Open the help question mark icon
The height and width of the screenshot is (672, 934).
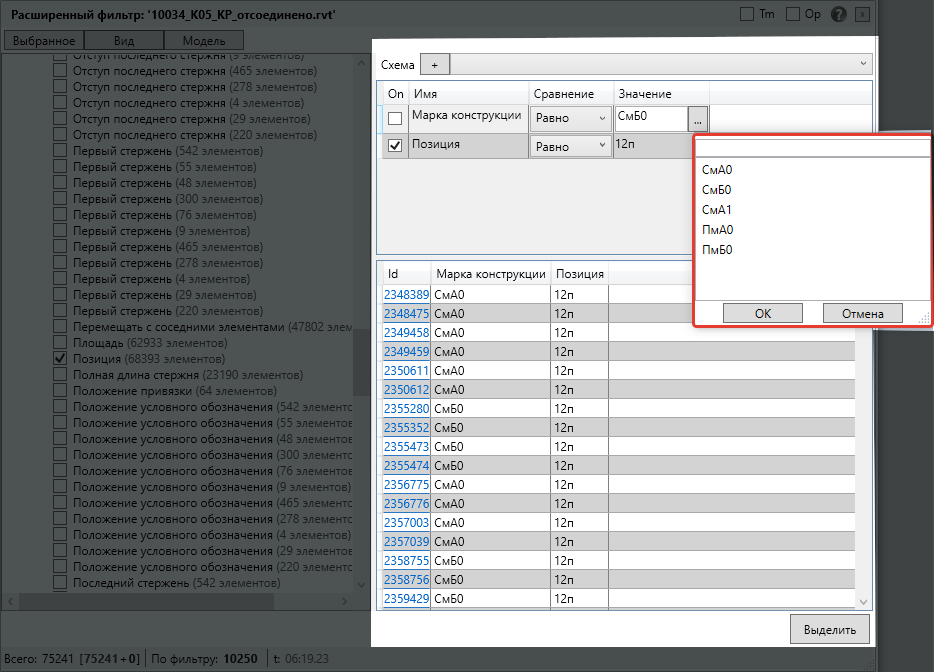(838, 14)
